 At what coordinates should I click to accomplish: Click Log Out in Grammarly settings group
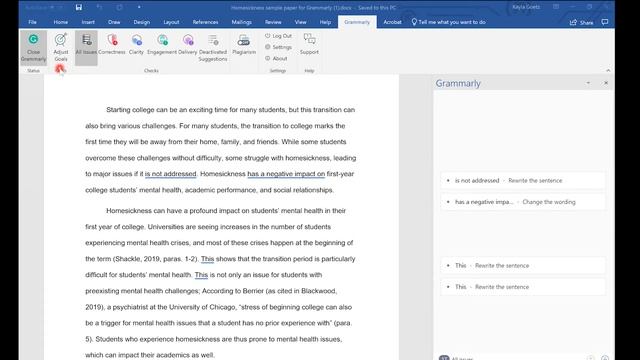(278, 36)
